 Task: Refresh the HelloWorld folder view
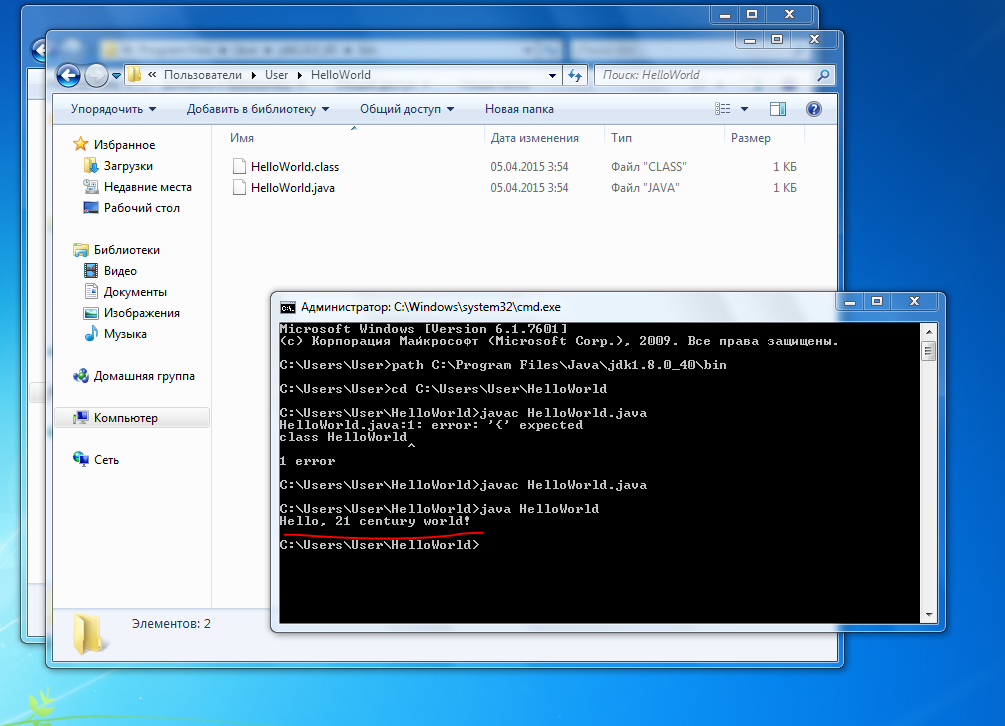575,76
